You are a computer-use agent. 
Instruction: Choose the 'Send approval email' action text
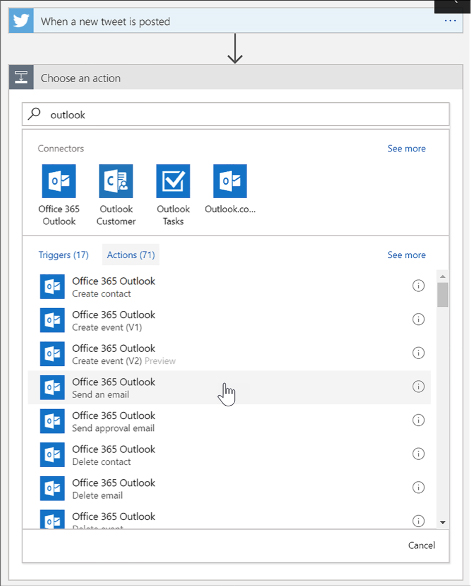(113, 428)
